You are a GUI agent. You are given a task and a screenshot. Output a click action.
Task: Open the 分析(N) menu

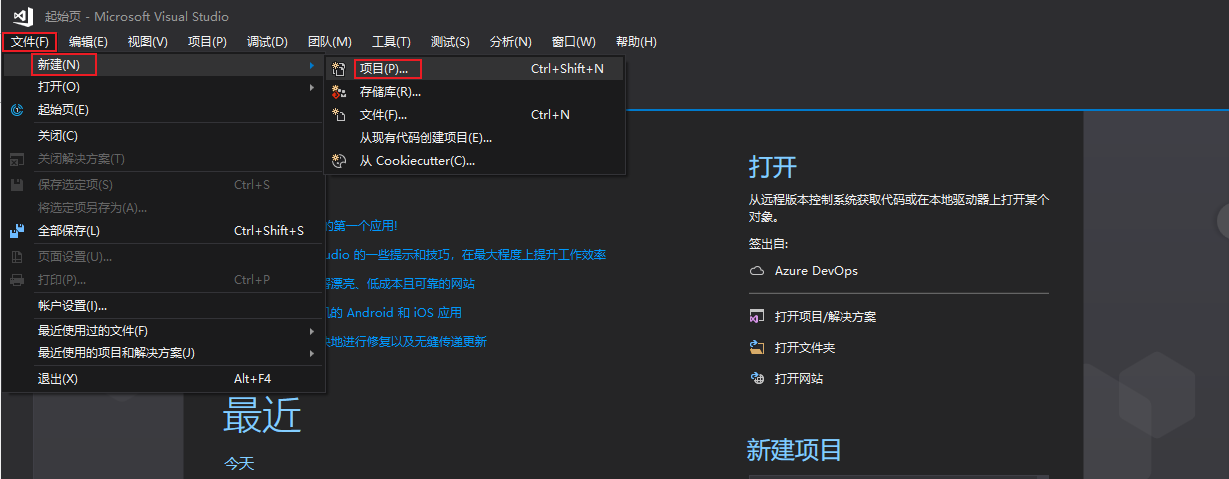(510, 42)
